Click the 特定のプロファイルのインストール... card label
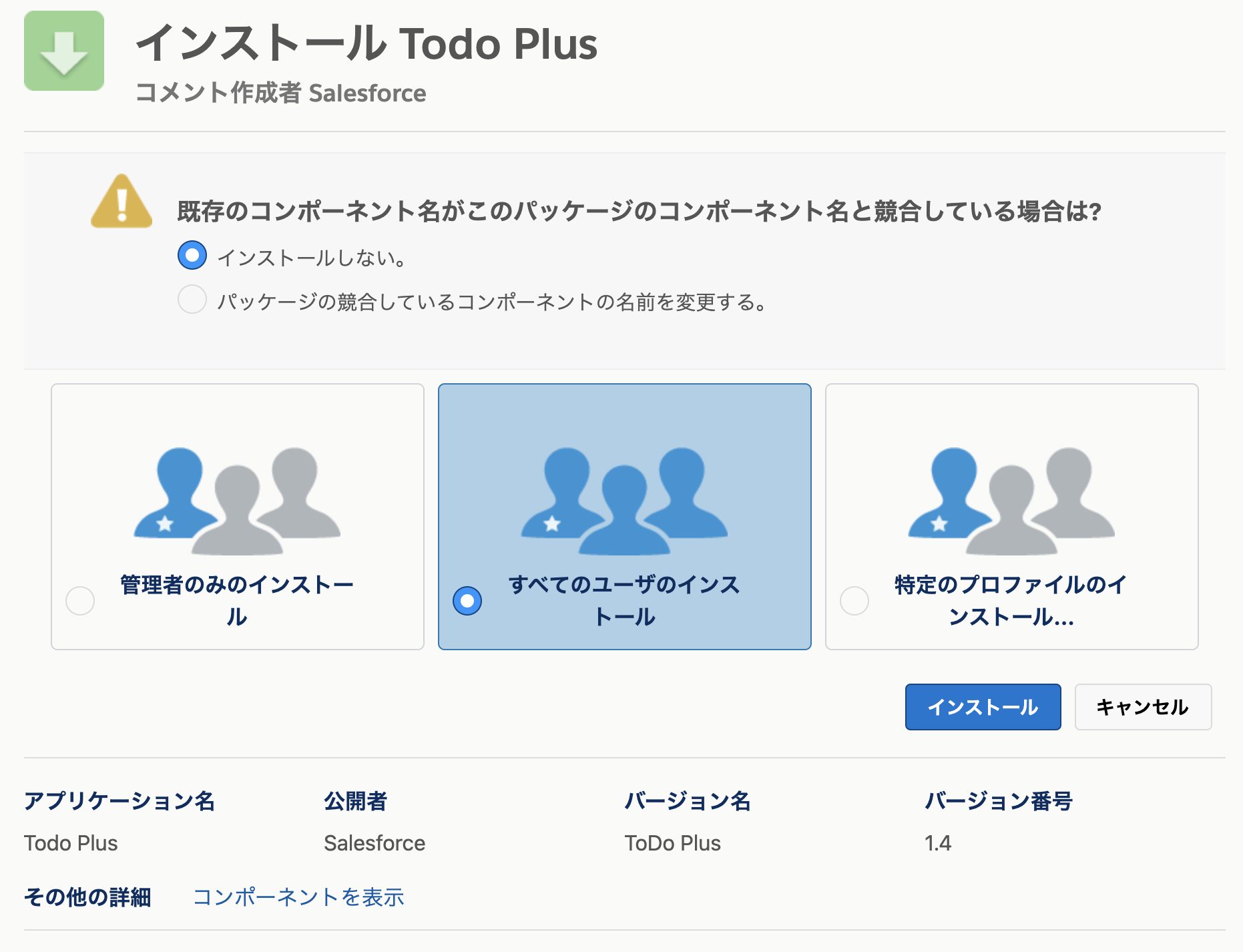The height and width of the screenshot is (952, 1243). [x=1011, y=600]
